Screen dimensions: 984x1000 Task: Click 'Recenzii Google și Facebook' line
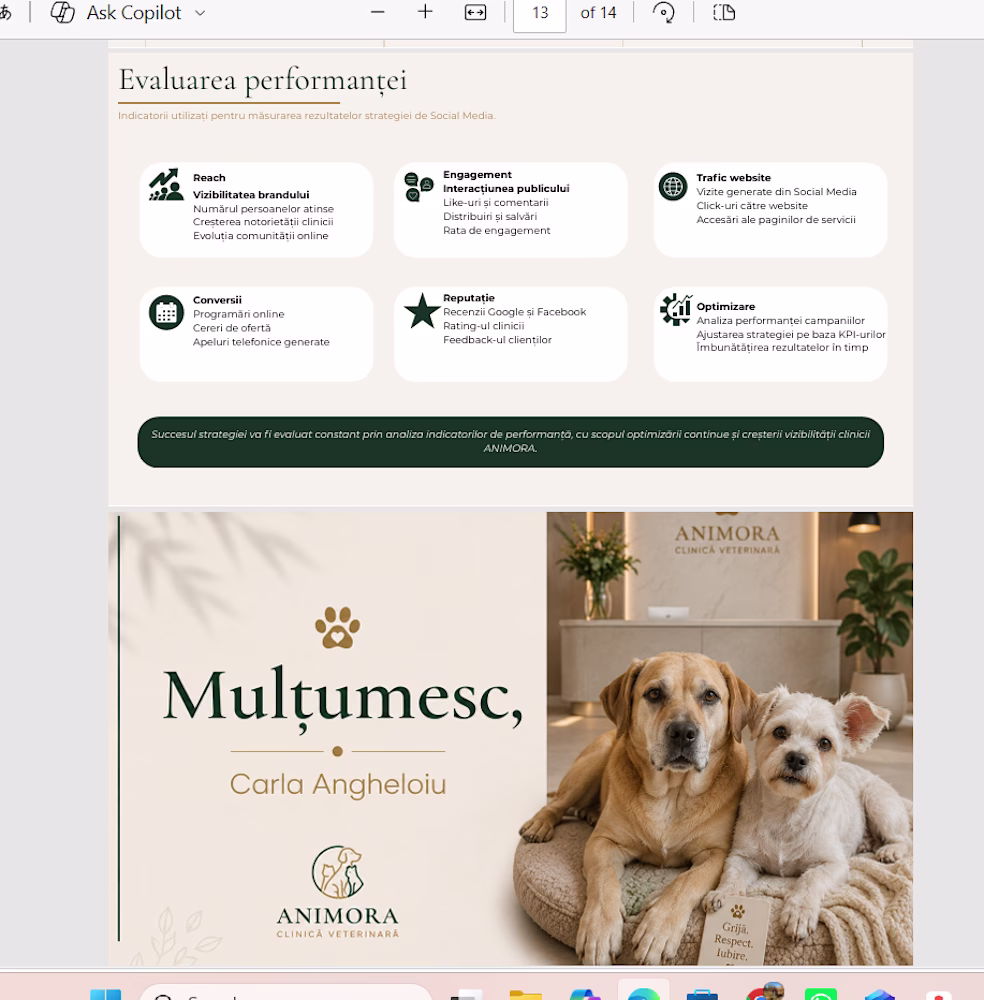click(x=515, y=312)
